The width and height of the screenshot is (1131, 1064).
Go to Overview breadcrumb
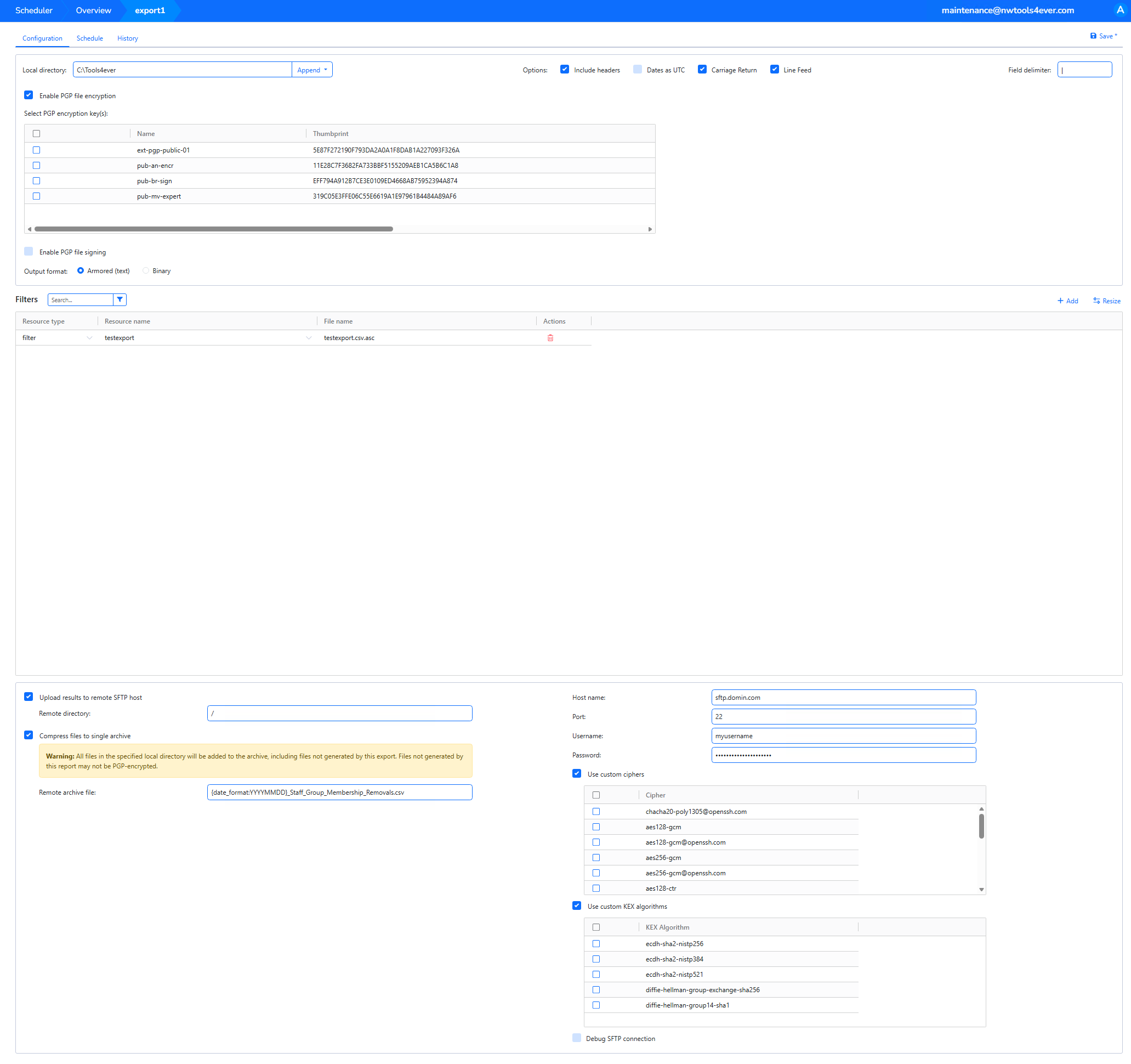(x=93, y=10)
